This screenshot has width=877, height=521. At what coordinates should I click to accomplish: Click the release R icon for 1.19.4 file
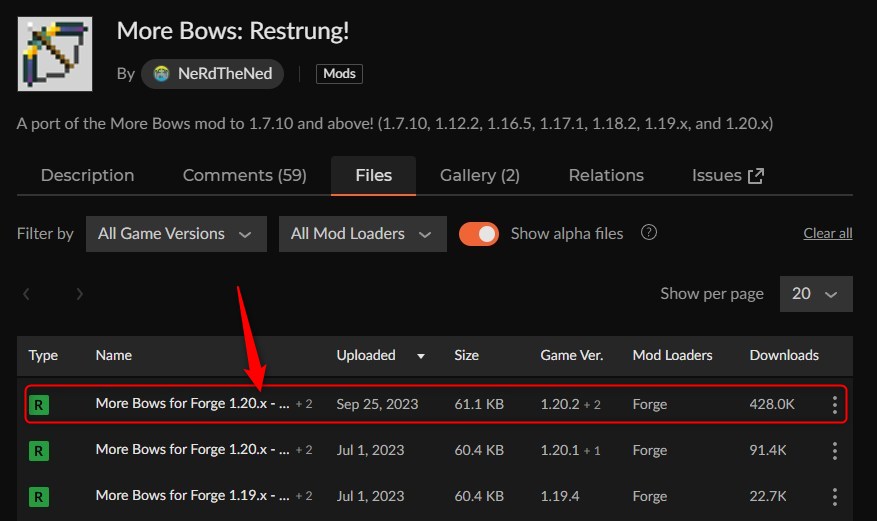pyautogui.click(x=39, y=496)
